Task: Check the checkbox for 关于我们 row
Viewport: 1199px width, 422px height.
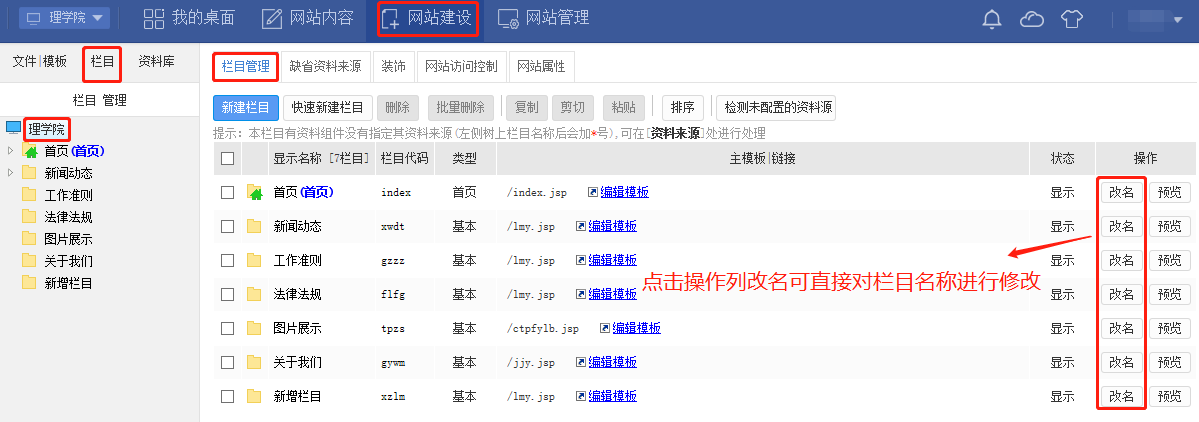Action: [x=228, y=362]
